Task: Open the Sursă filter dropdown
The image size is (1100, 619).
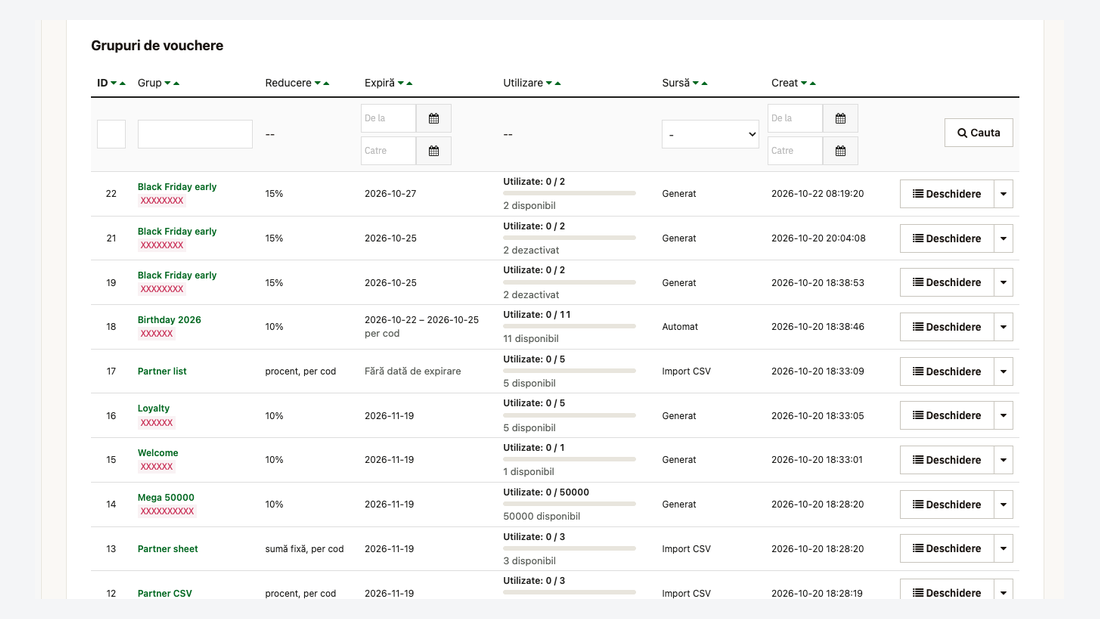Action: (711, 134)
